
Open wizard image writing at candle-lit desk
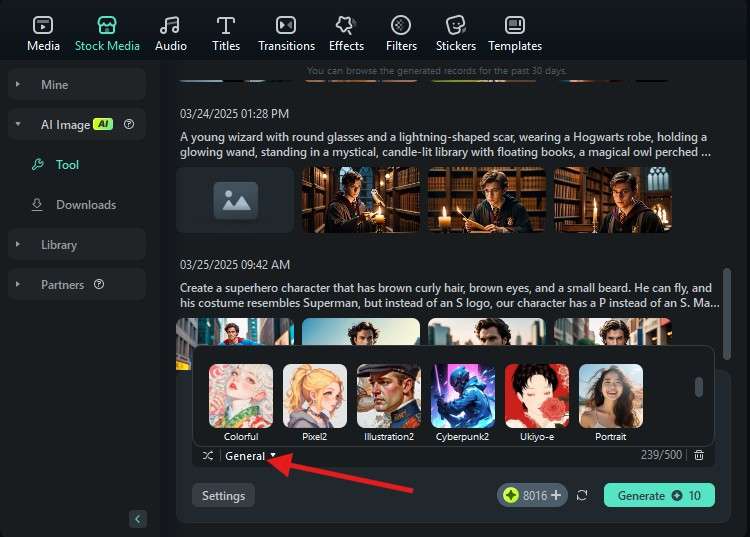tap(487, 200)
